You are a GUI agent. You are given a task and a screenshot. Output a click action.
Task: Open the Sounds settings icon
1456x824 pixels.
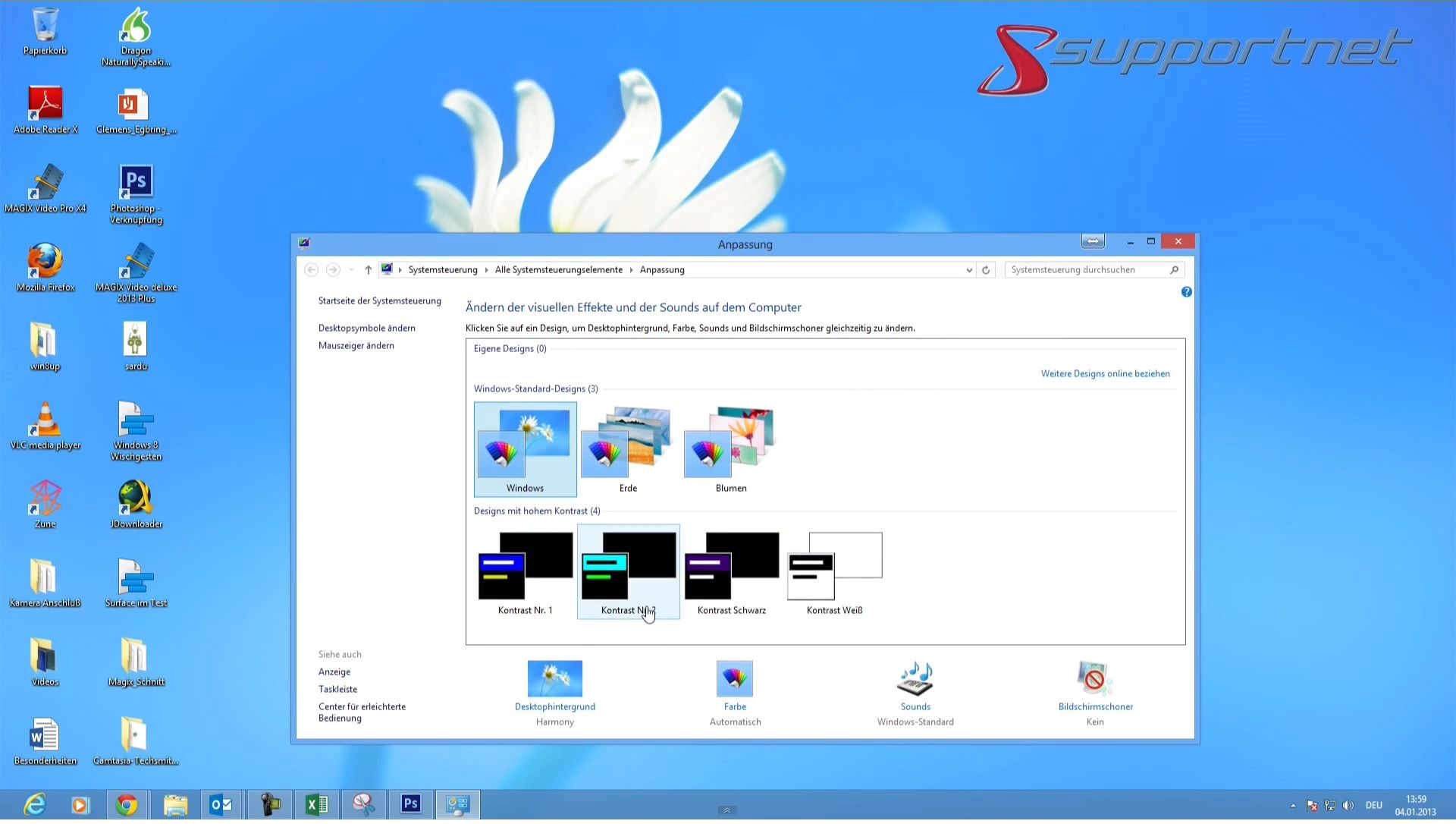pyautogui.click(x=915, y=678)
